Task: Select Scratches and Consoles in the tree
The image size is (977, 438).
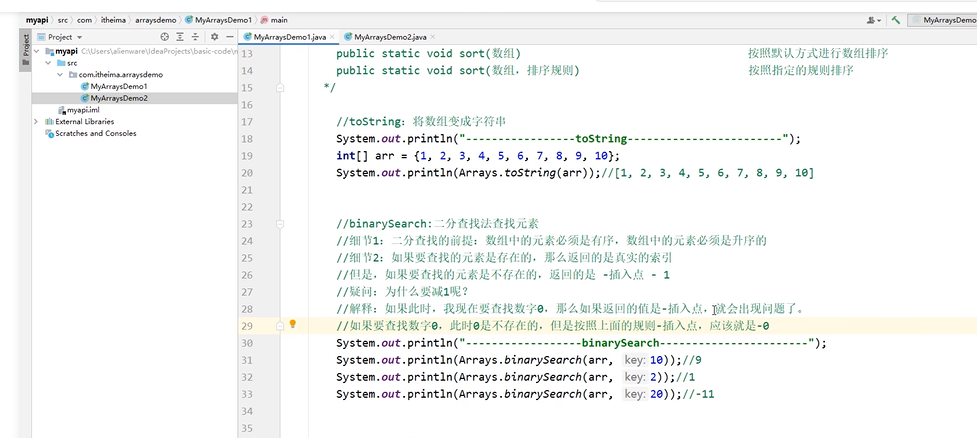Action: click(x=95, y=133)
